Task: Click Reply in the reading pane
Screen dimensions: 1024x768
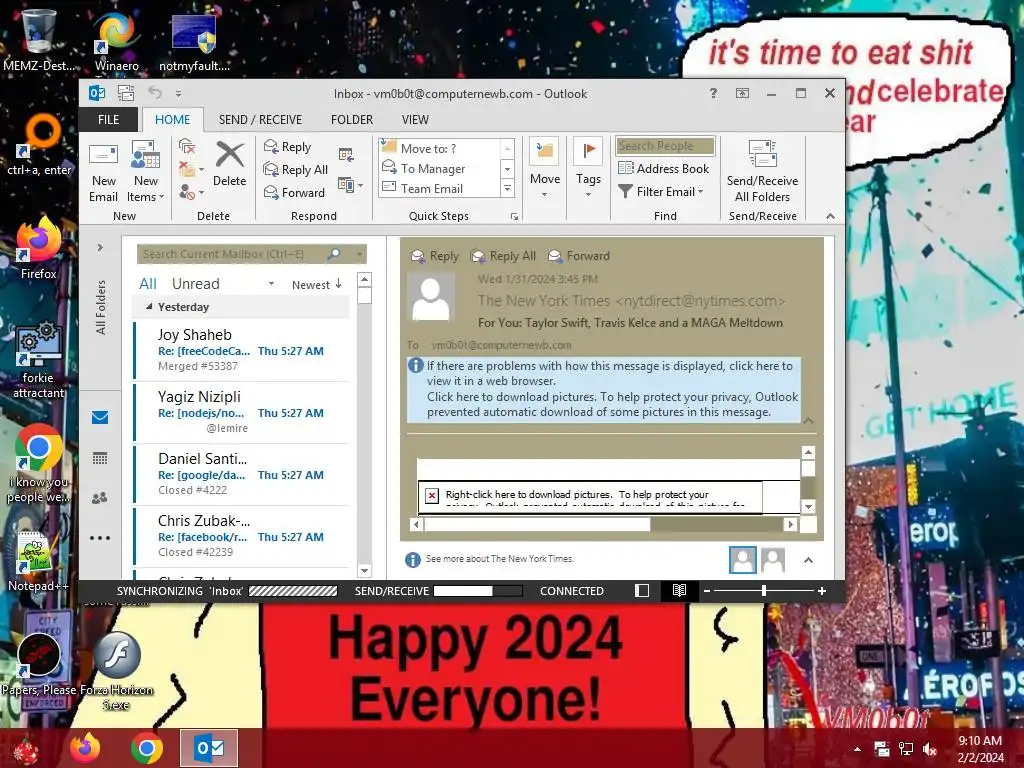Action: 435,256
